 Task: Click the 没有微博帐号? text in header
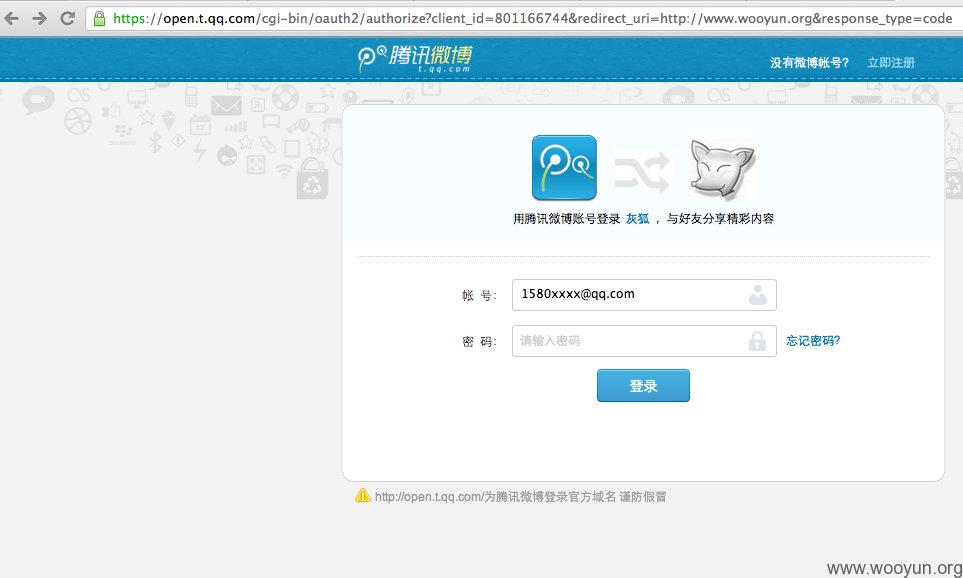point(809,63)
